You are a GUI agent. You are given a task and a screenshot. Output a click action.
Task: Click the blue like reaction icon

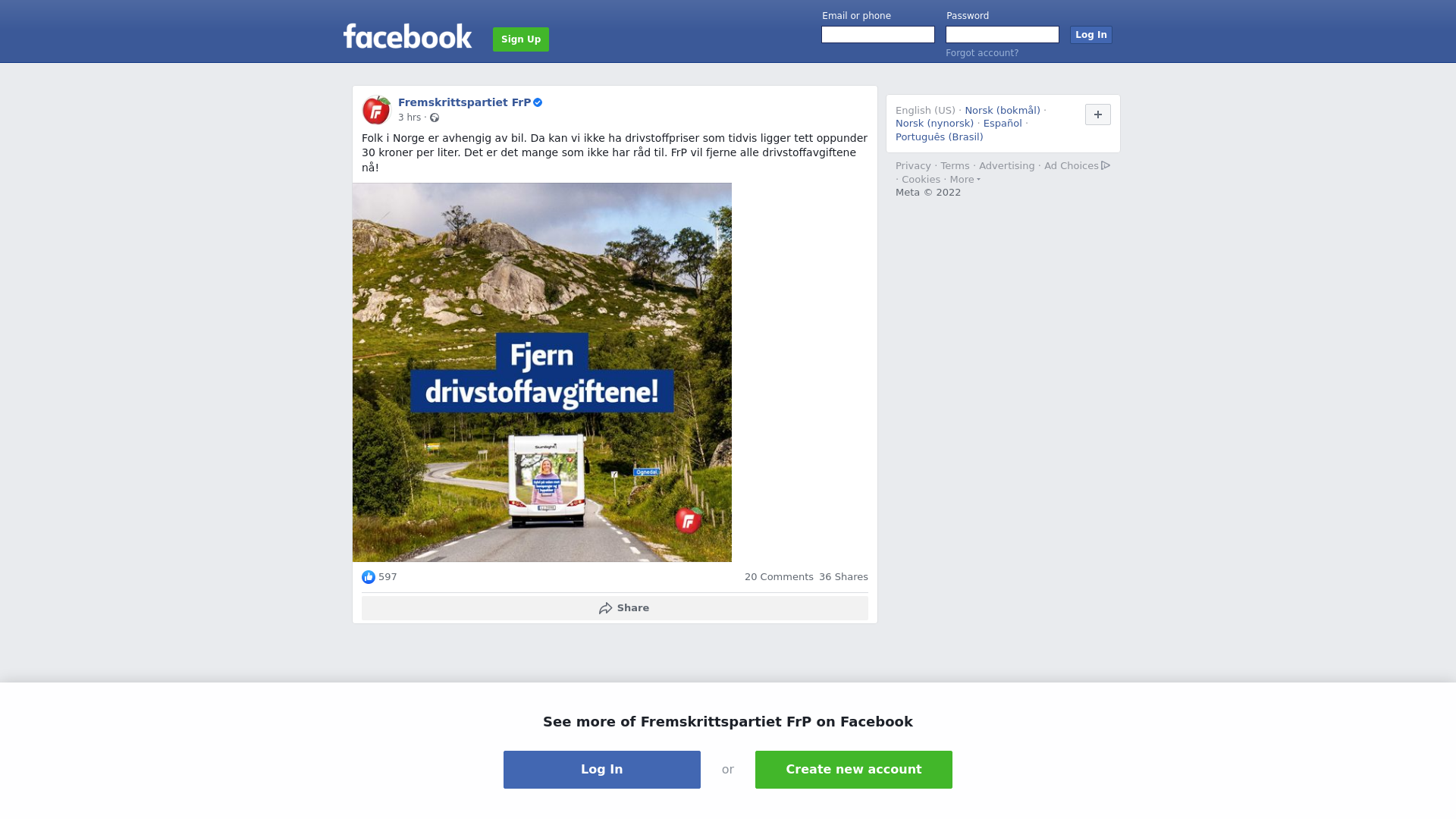pos(369,577)
